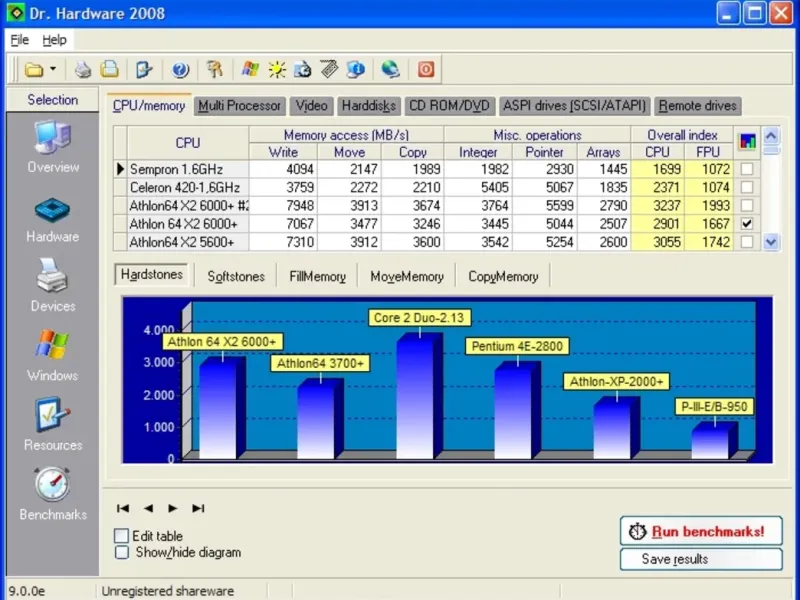Untick the Athlon 64 X2 6000+ row checkbox
This screenshot has width=800, height=600.
pyautogui.click(x=747, y=223)
